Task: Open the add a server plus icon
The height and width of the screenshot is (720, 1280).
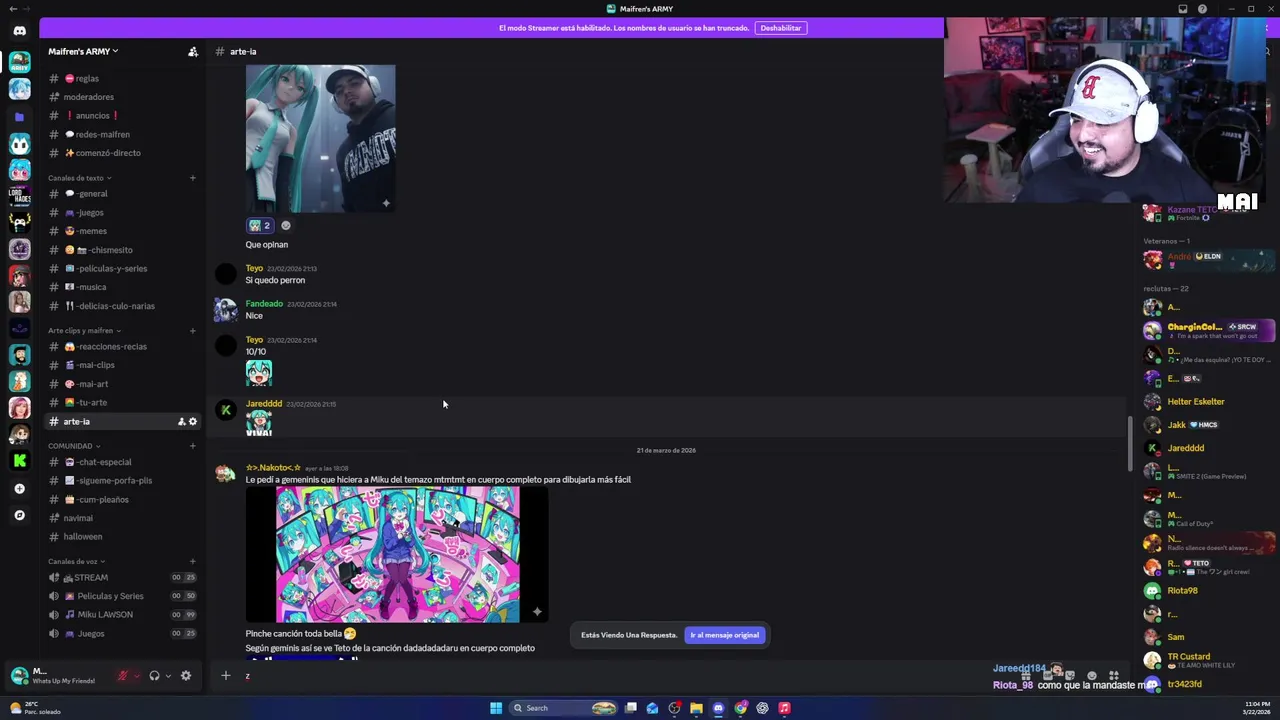Action: coord(19,489)
